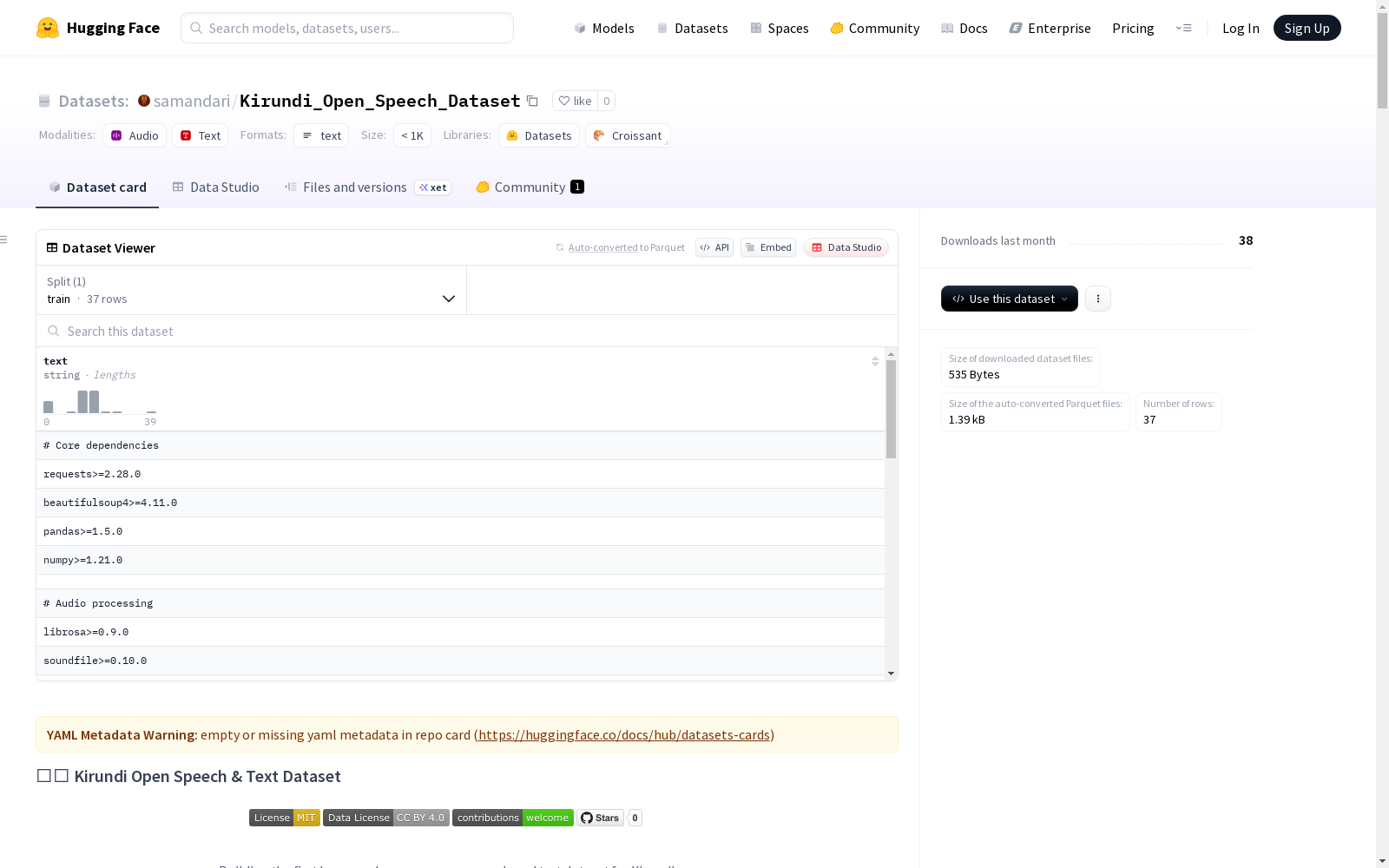Go to Spaces in the navigation

tap(780, 28)
